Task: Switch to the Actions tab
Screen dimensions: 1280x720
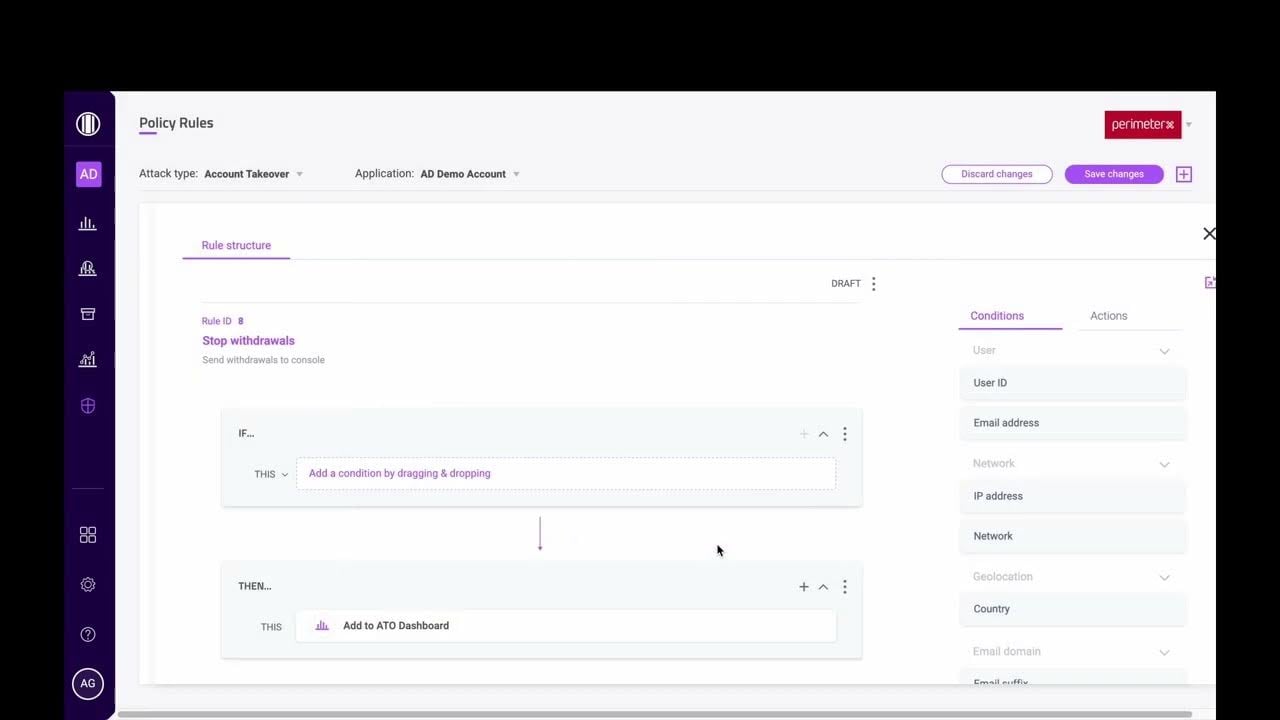Action: tap(1108, 316)
